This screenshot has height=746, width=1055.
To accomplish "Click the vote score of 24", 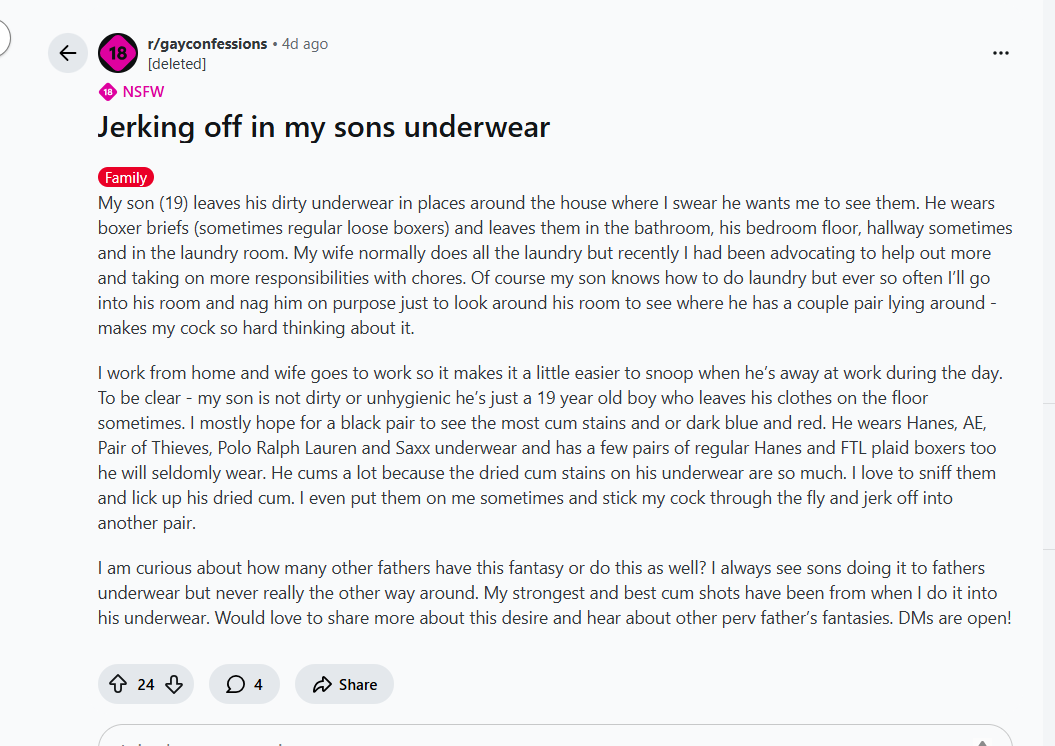I will pos(146,684).
